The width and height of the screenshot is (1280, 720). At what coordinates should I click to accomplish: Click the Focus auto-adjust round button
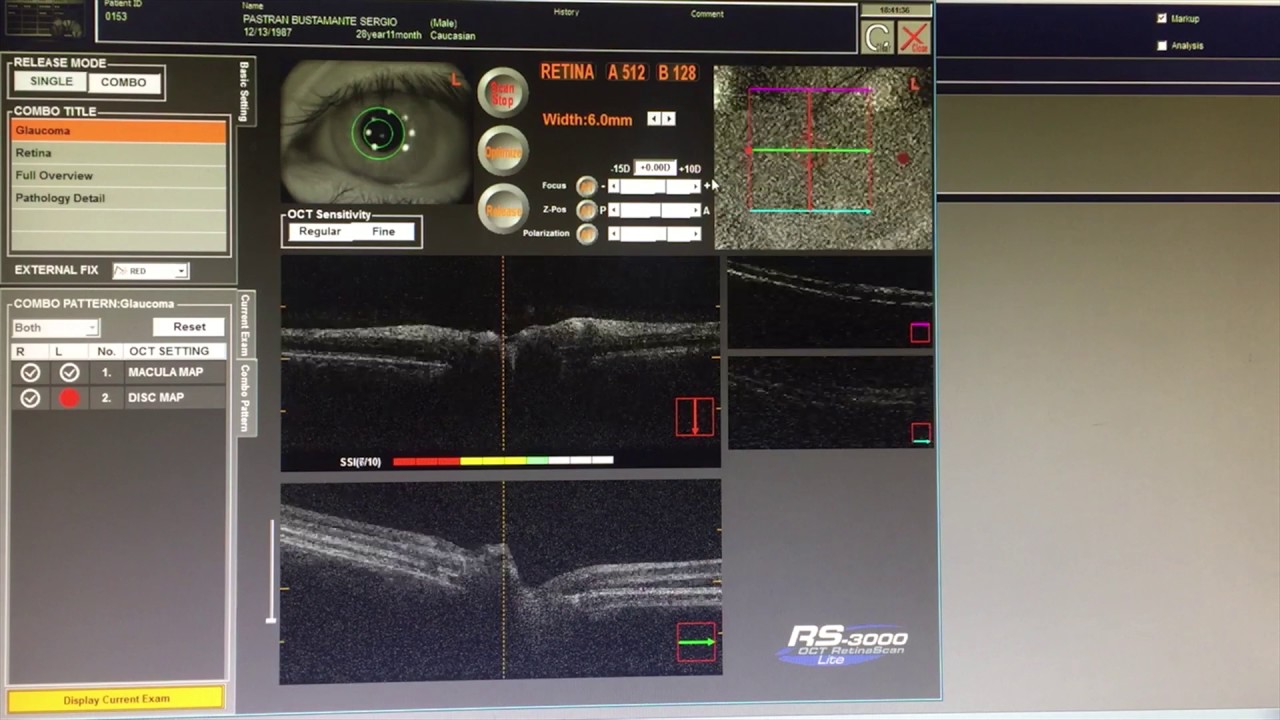(587, 186)
